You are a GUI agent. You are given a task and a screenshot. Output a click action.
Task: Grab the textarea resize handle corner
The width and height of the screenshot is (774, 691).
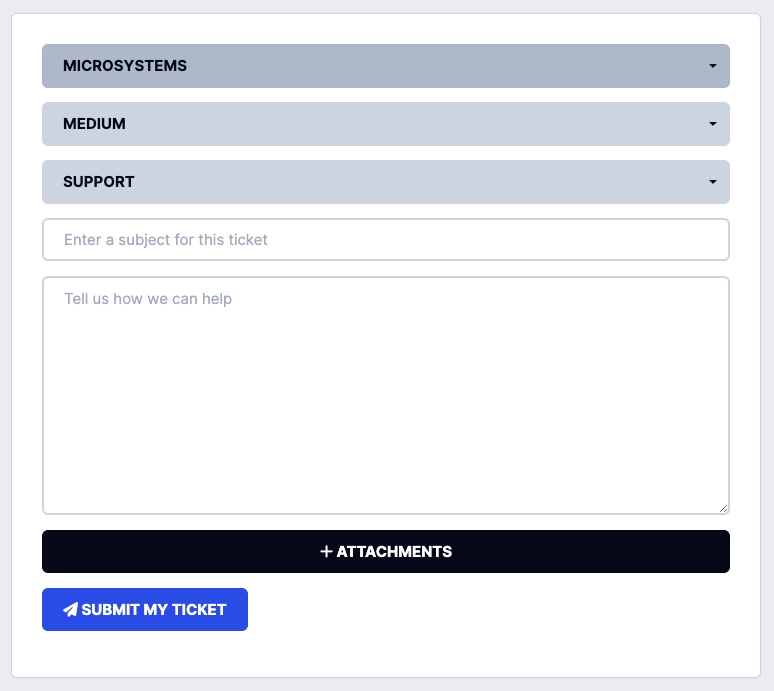pyautogui.click(x=723, y=508)
